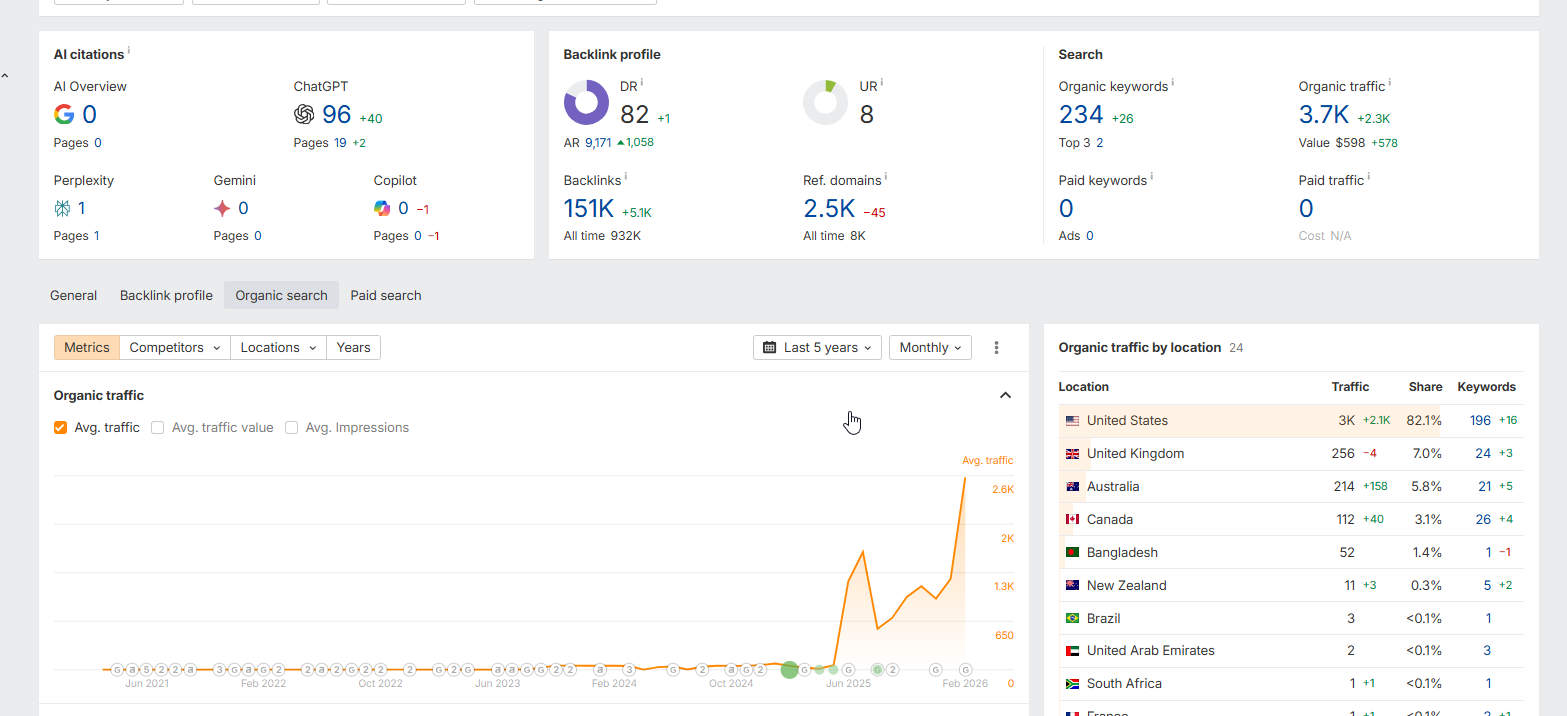Open the three-dot chart options menu
Viewport: 1567px width, 716px height.
pyautogui.click(x=996, y=348)
